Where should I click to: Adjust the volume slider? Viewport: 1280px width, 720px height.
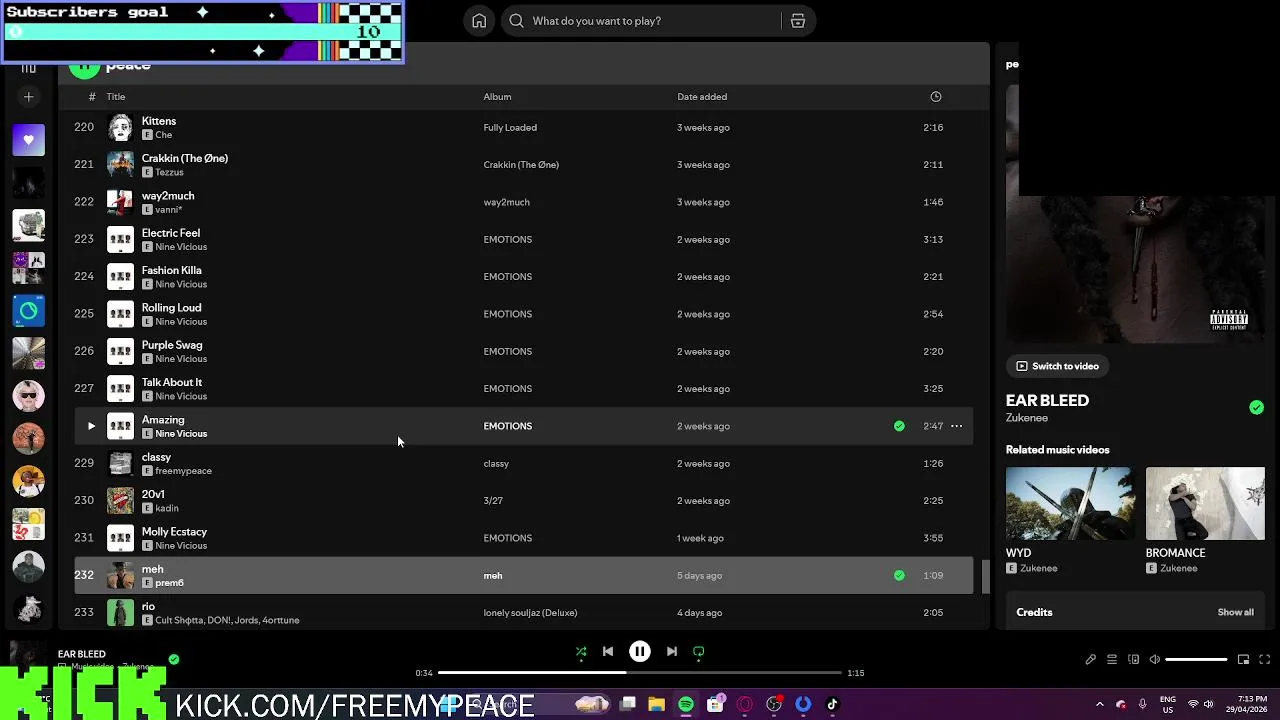click(1196, 660)
